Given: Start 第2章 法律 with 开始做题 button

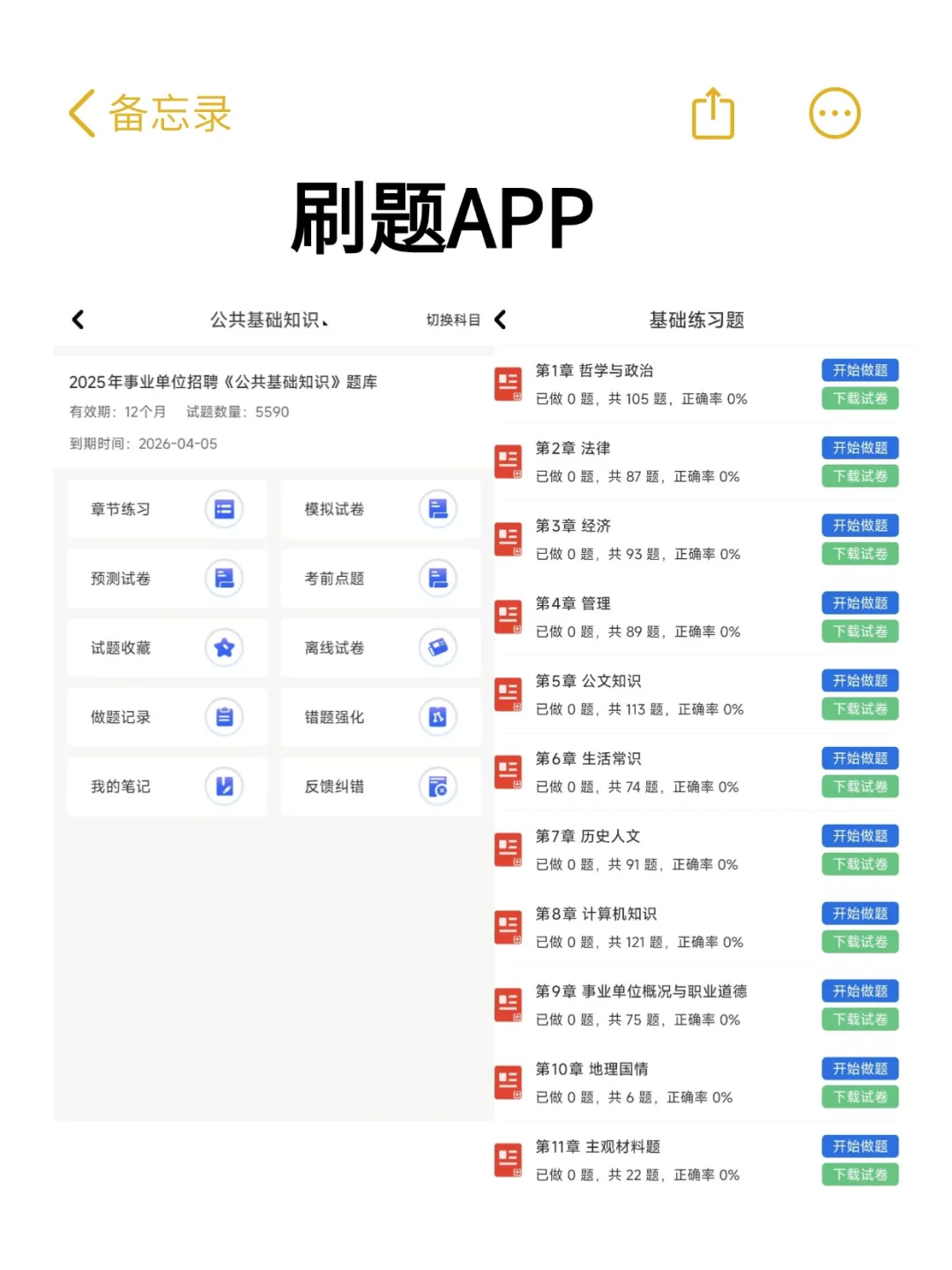Looking at the screenshot, I should click(x=859, y=448).
